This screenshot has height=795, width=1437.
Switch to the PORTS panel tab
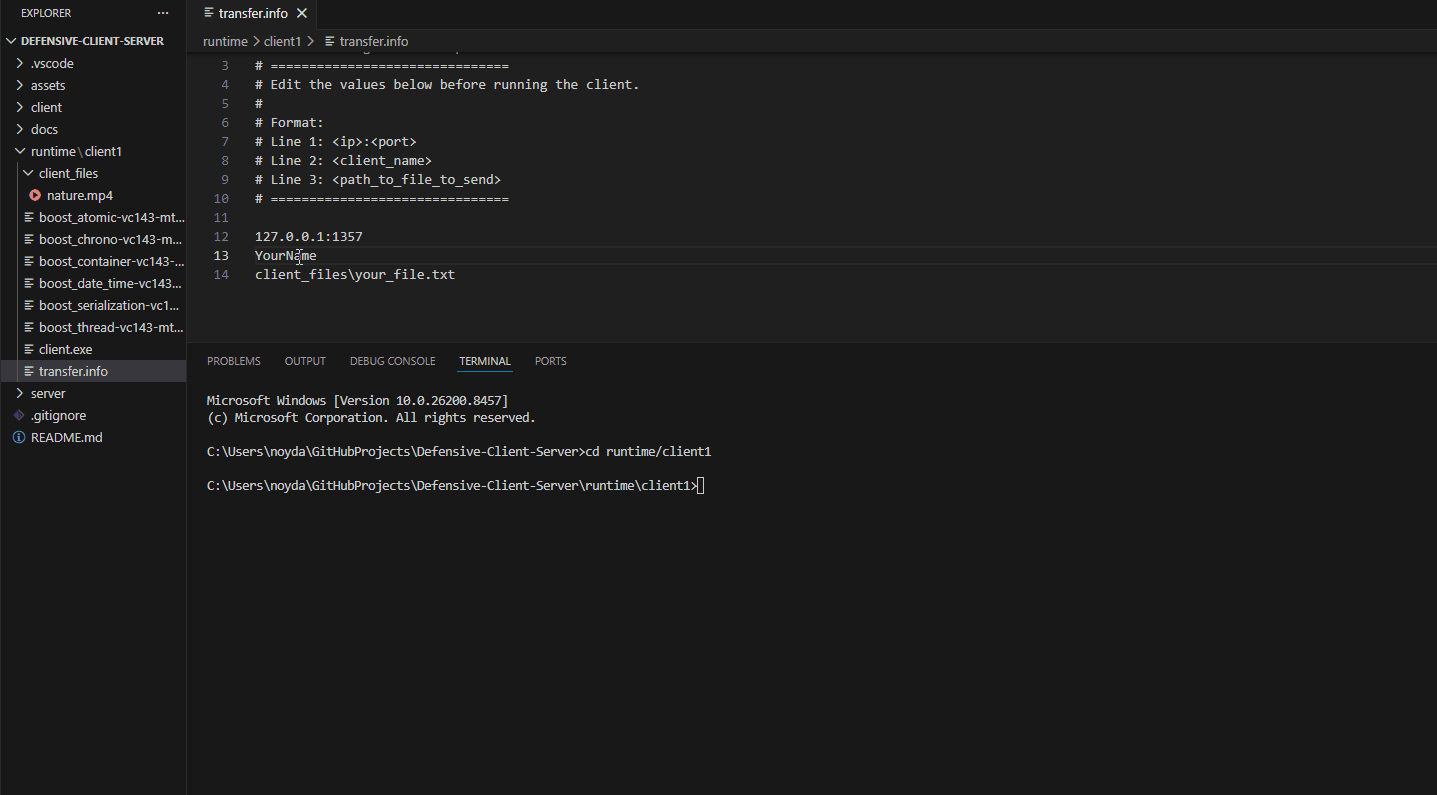(551, 361)
